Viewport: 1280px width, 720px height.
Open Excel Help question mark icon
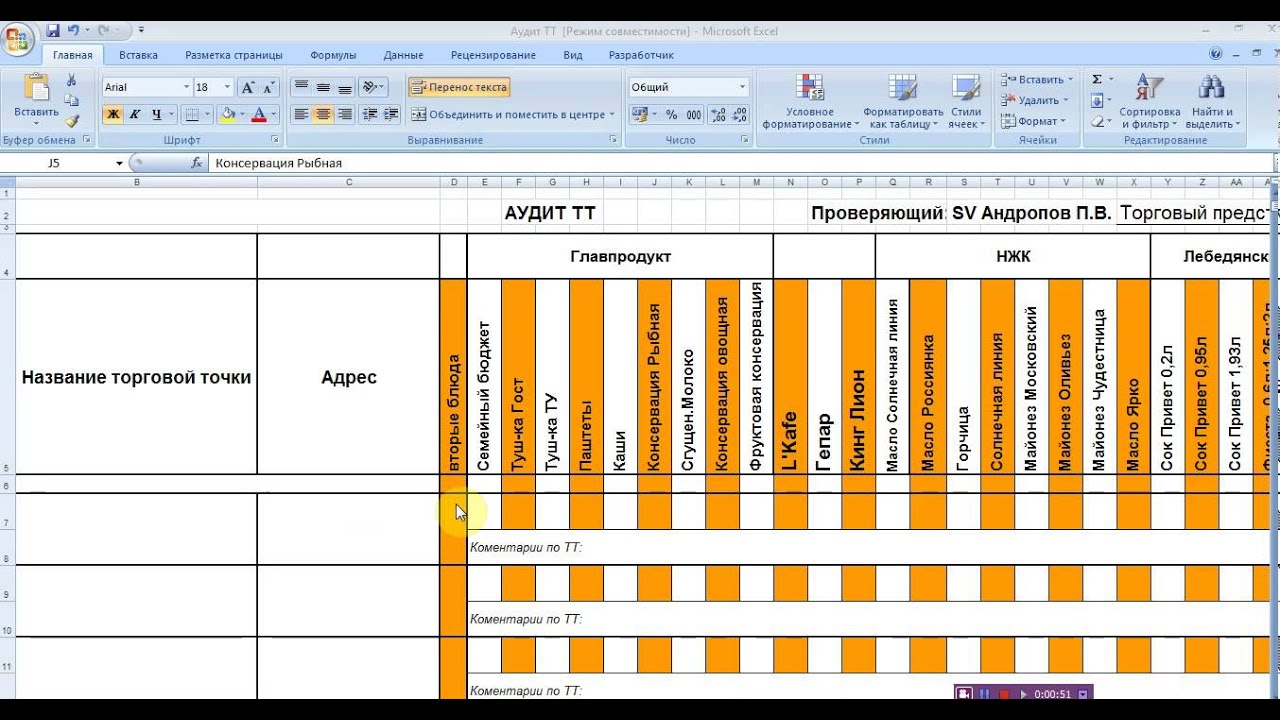click(x=1216, y=54)
